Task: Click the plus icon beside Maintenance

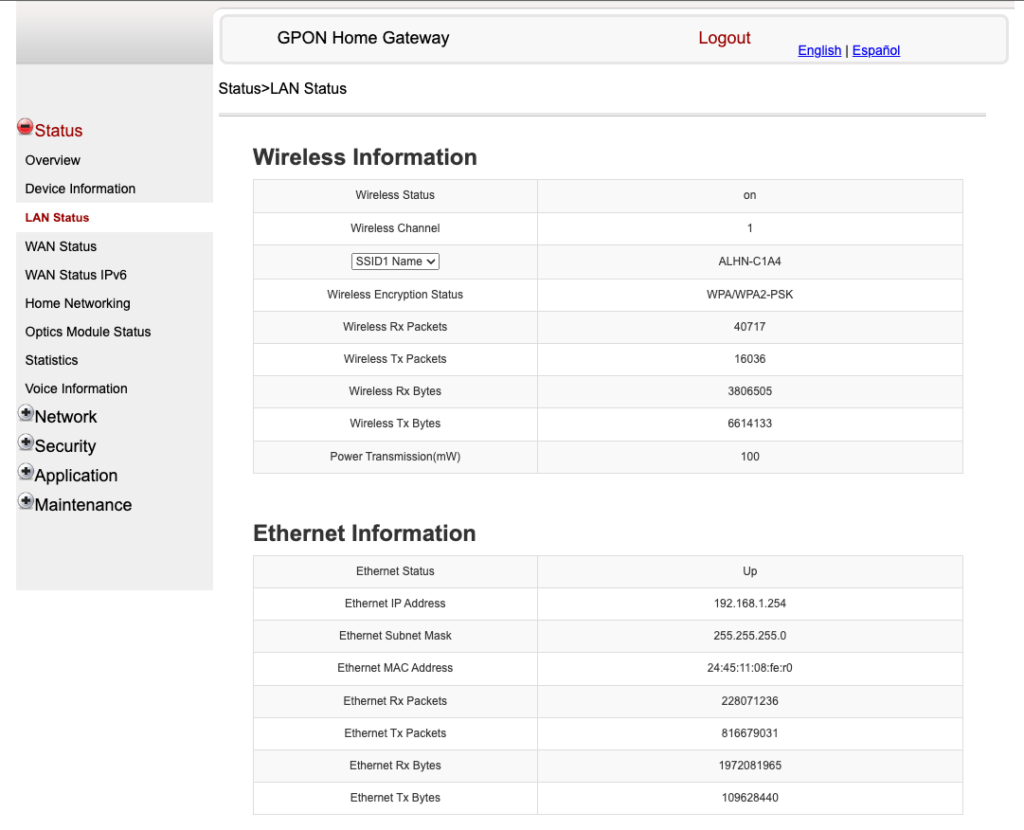Action: click(26, 500)
